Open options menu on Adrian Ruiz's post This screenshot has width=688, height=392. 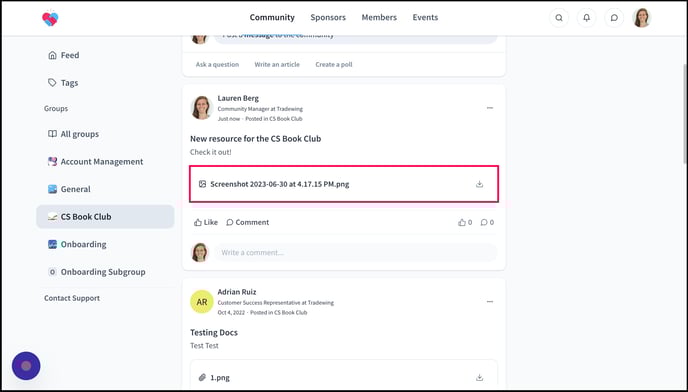tap(490, 302)
